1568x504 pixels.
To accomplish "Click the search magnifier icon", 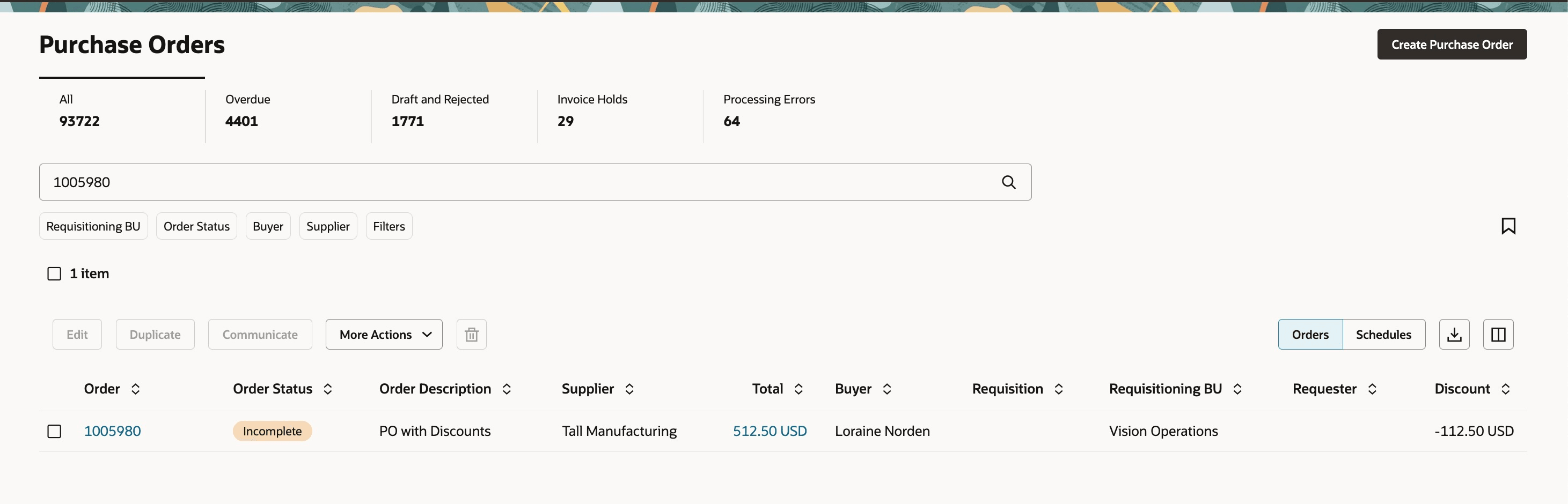I will (x=1009, y=182).
